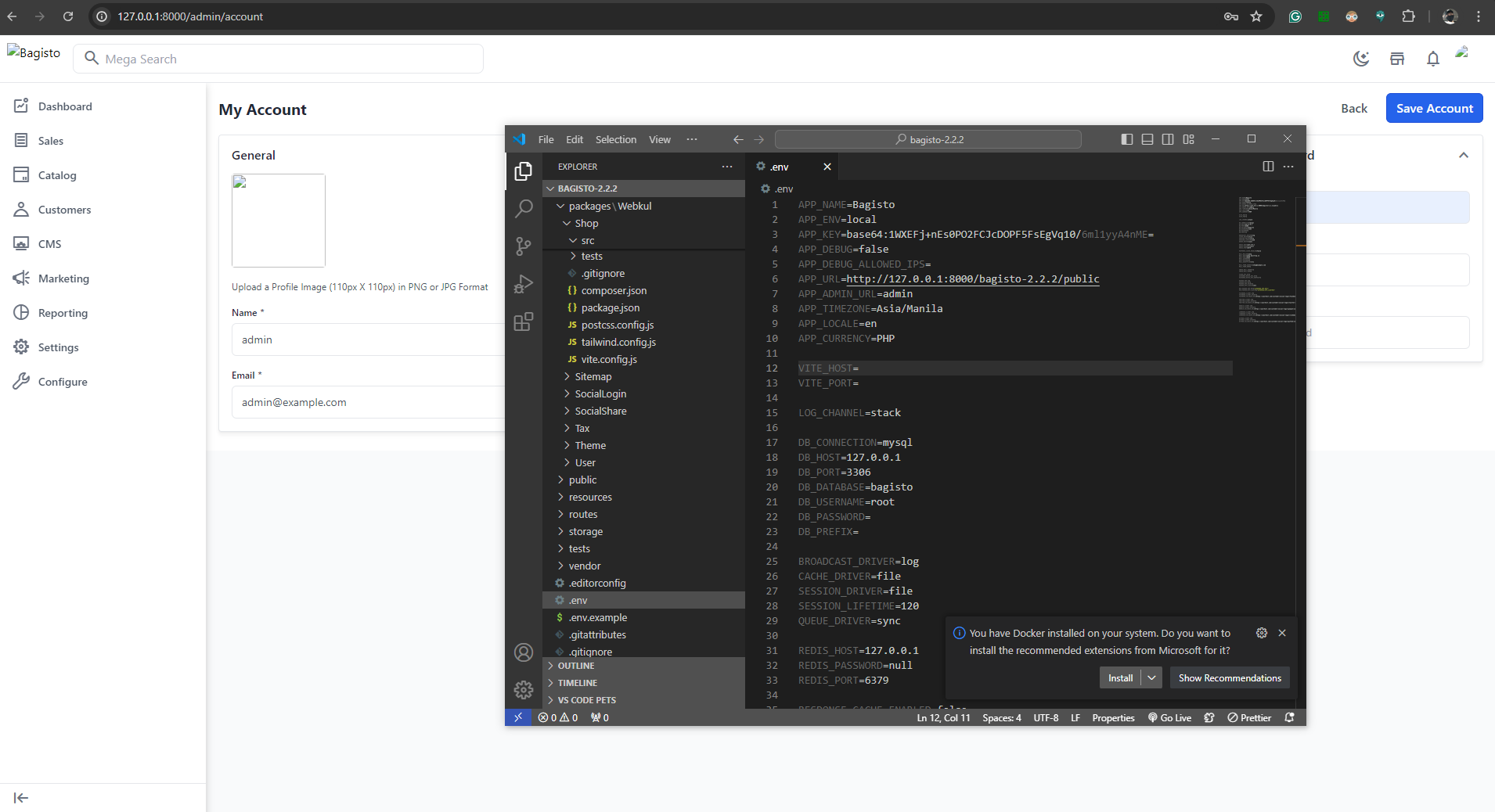
Task: Open the Extensions view in VS Code
Action: pyautogui.click(x=524, y=322)
